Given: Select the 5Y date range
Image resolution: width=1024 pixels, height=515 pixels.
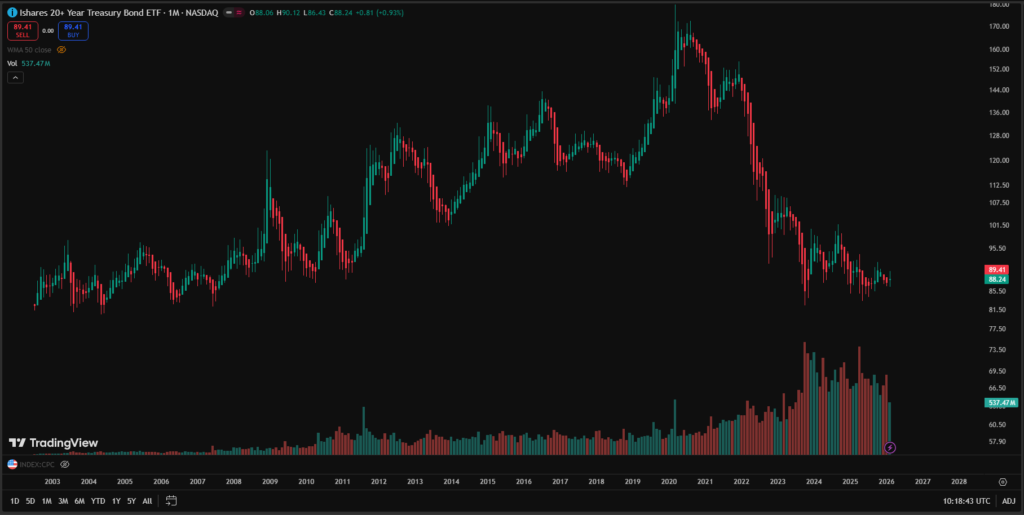Looking at the screenshot, I should coord(131,501).
